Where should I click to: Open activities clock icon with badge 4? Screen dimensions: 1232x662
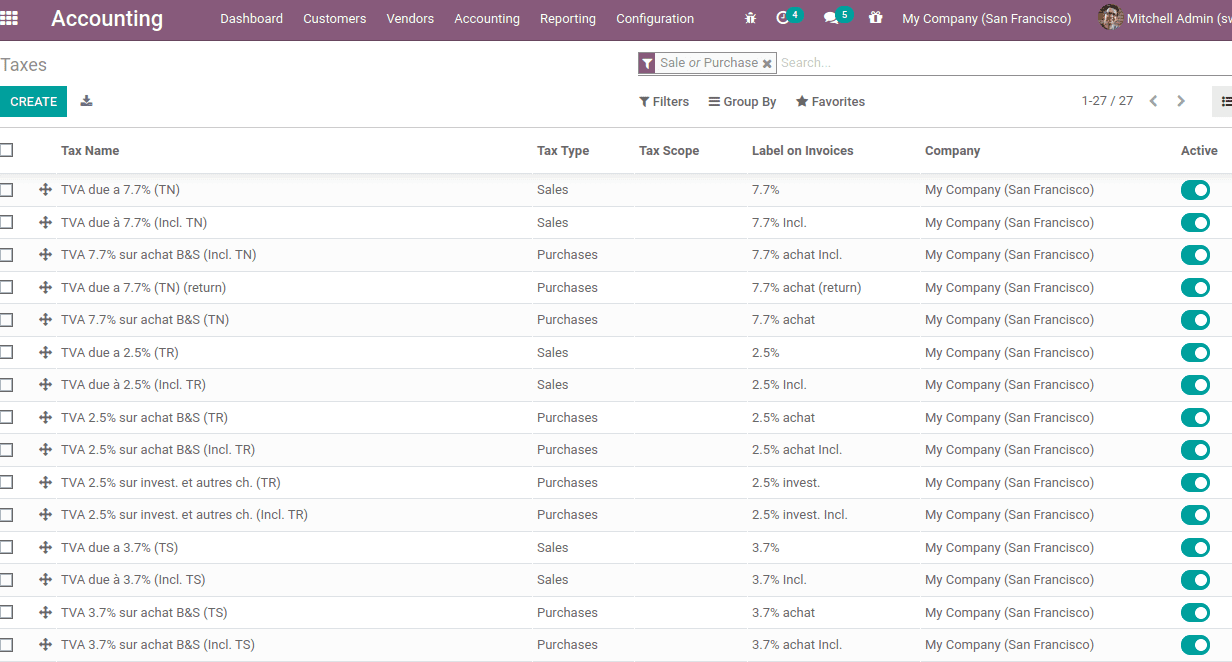783,18
